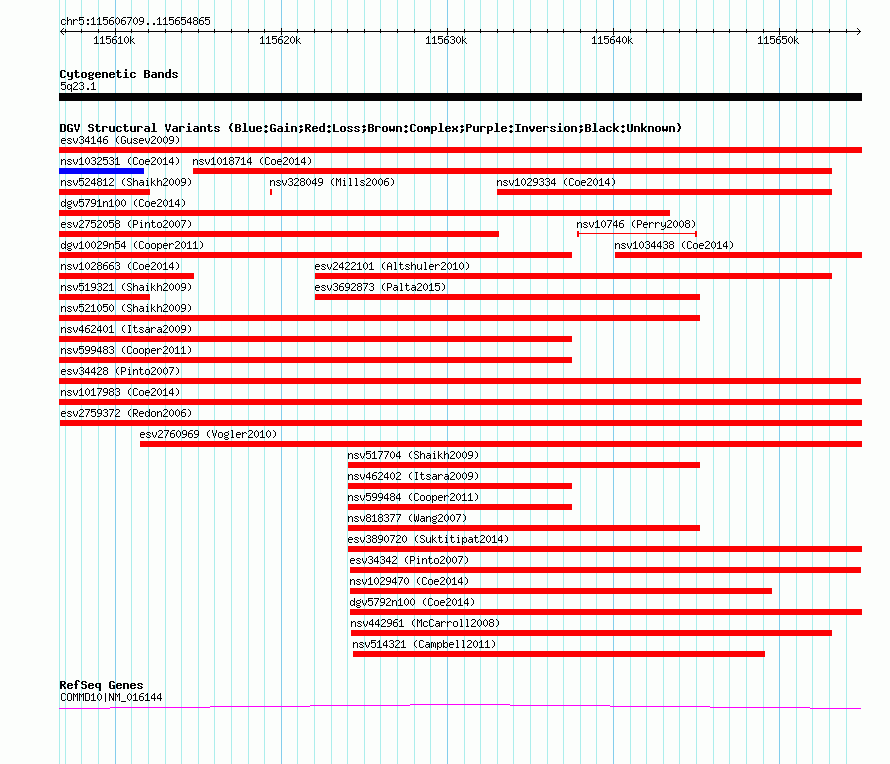Image resolution: width=890 pixels, height=764 pixels.
Task: Click the 115640k ruler tick label
Action: (x=612, y=40)
